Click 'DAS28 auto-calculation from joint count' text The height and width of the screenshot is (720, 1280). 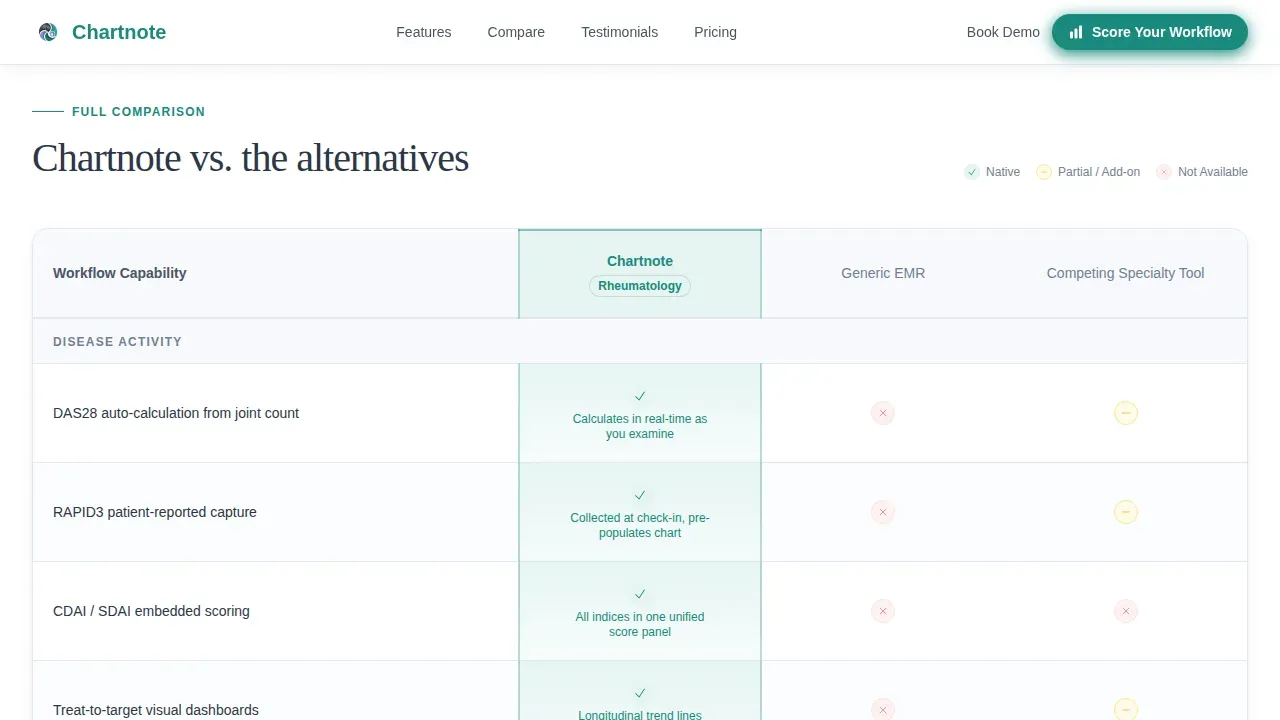pos(176,413)
